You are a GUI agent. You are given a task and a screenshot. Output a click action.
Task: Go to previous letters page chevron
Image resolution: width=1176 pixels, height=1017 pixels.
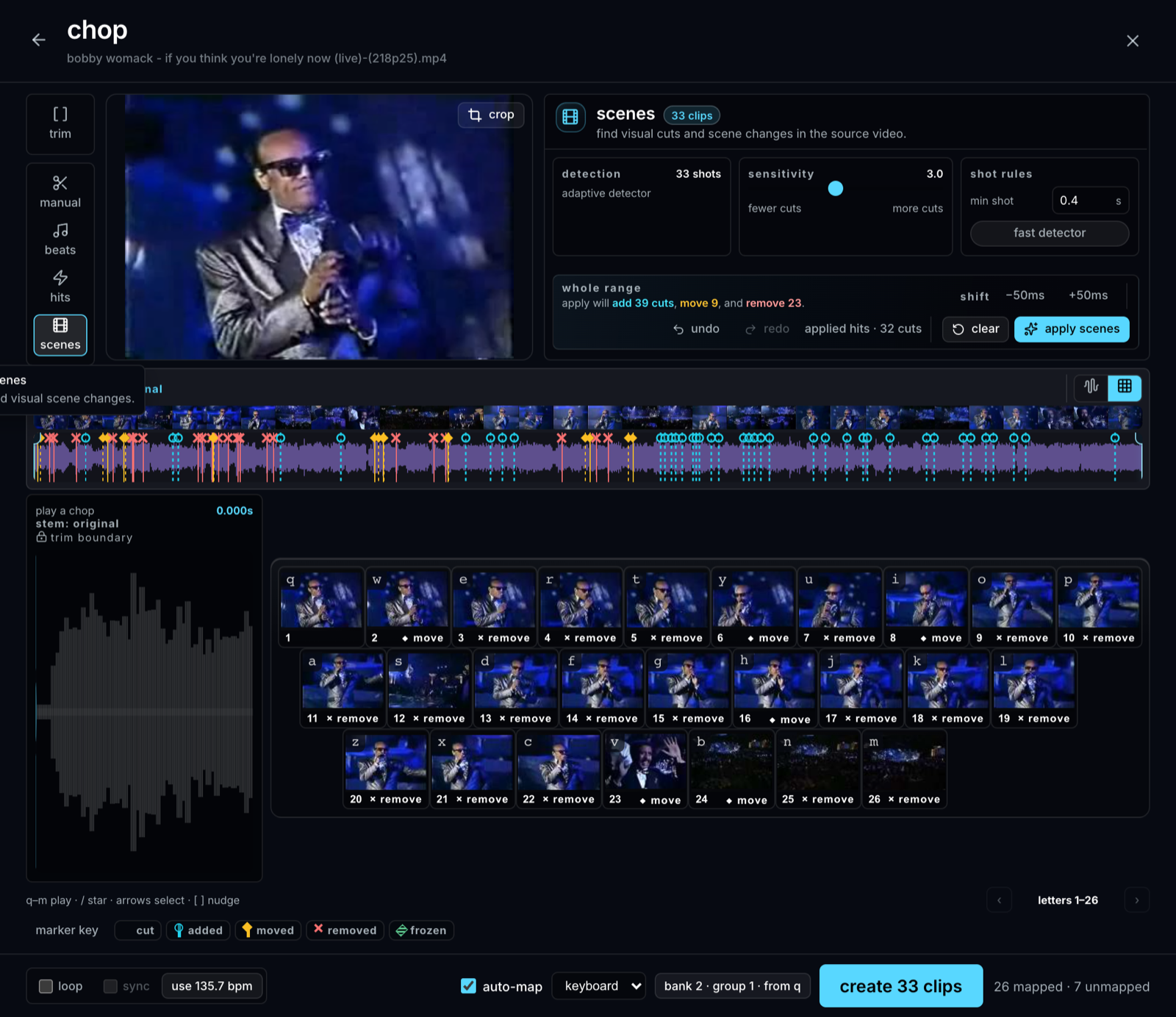pos(999,900)
